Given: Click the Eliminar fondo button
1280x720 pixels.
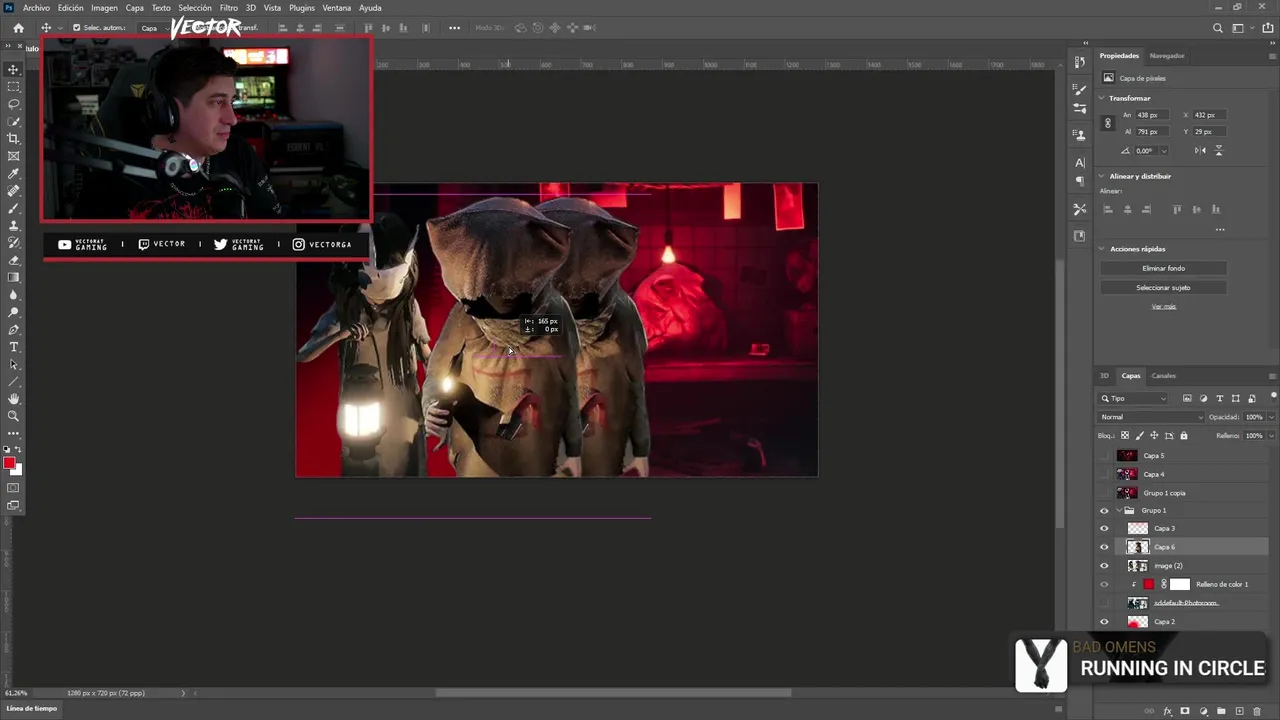Looking at the screenshot, I should [1163, 268].
